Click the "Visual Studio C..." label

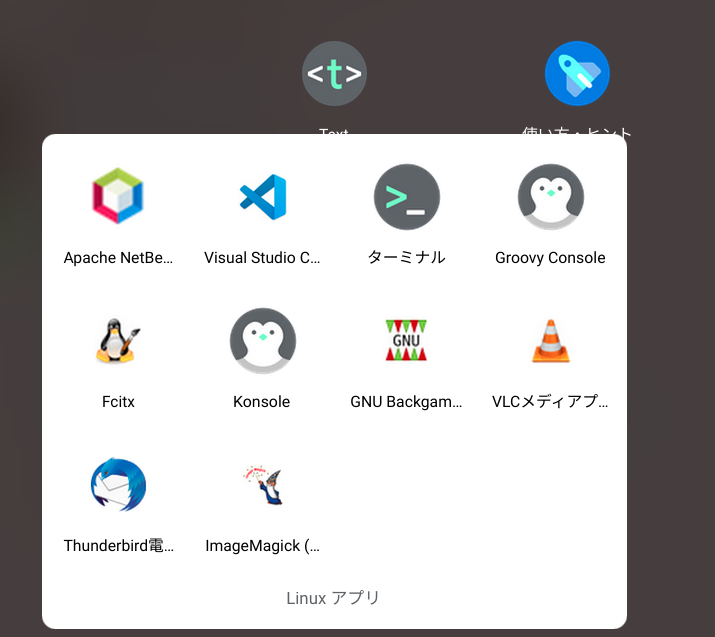[262, 258]
